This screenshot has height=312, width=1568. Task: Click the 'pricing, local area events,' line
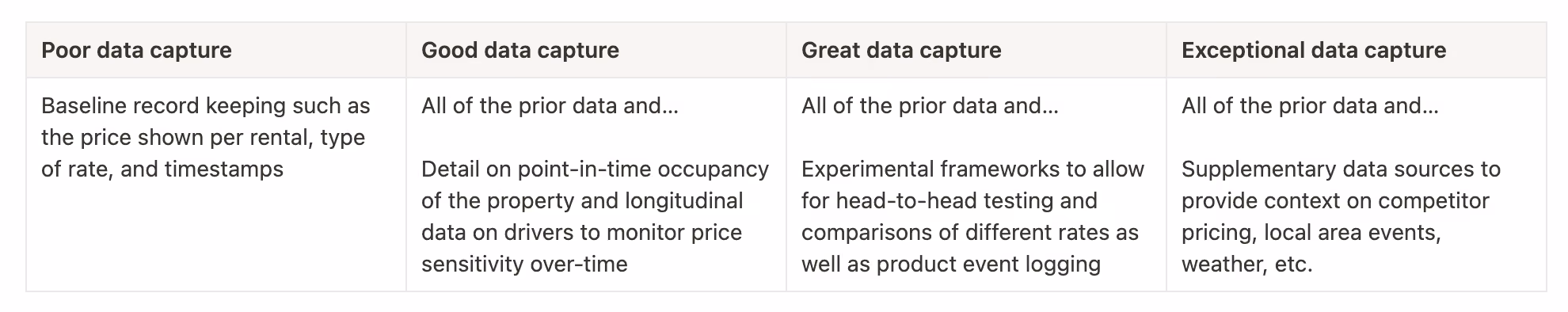pos(1311,232)
